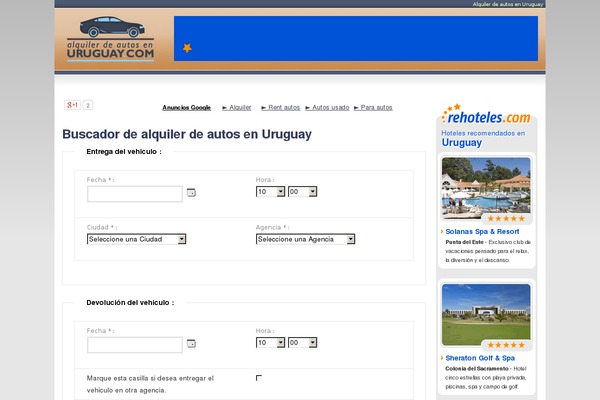
Task: Open the Sheraton Golf & Spa link
Action: click(480, 358)
